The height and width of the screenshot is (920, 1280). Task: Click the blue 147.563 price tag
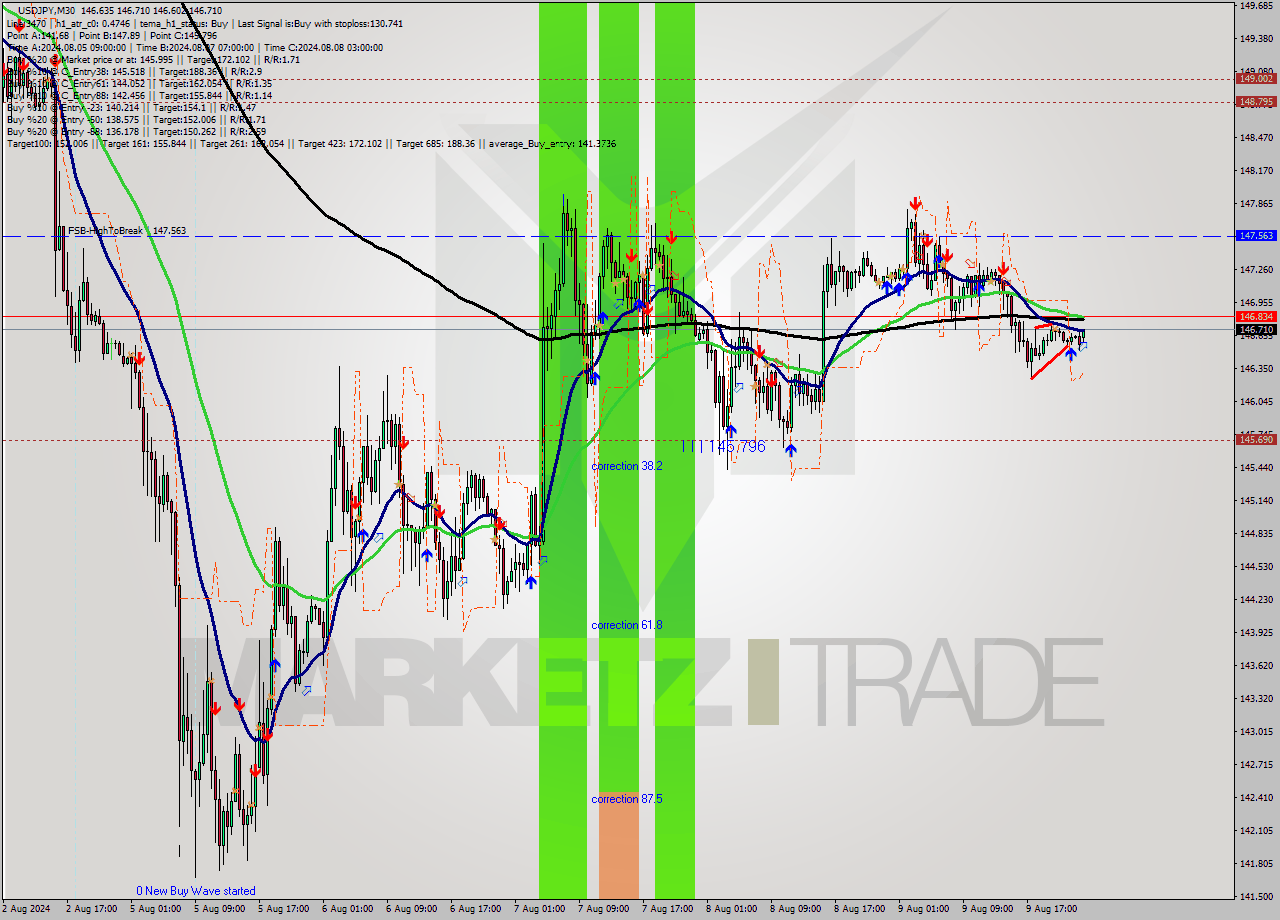tap(1256, 236)
